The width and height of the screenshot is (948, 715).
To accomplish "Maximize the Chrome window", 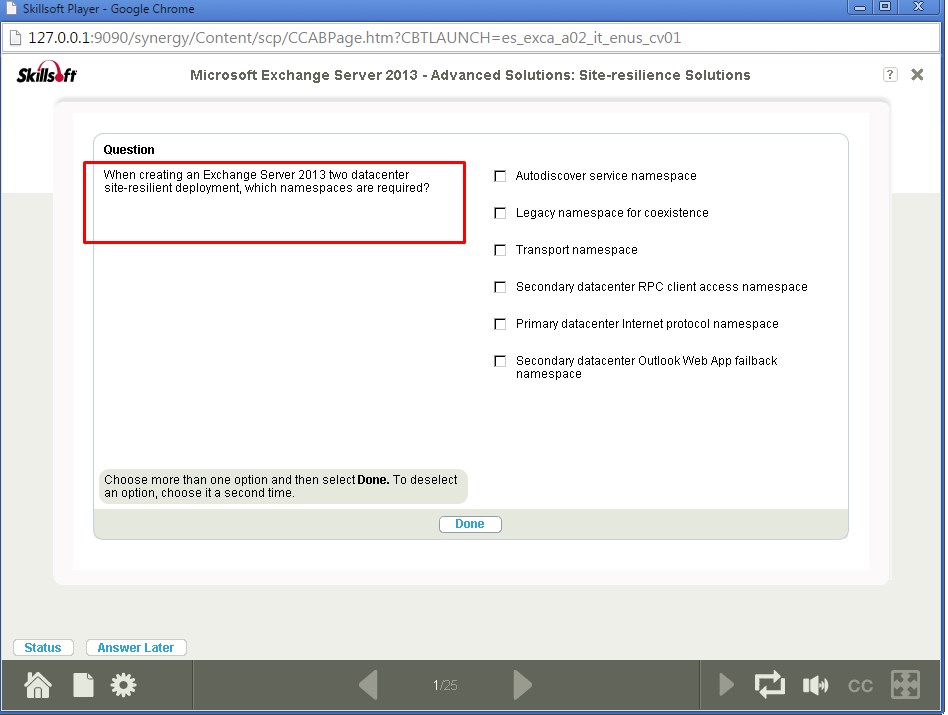I will (x=885, y=7).
